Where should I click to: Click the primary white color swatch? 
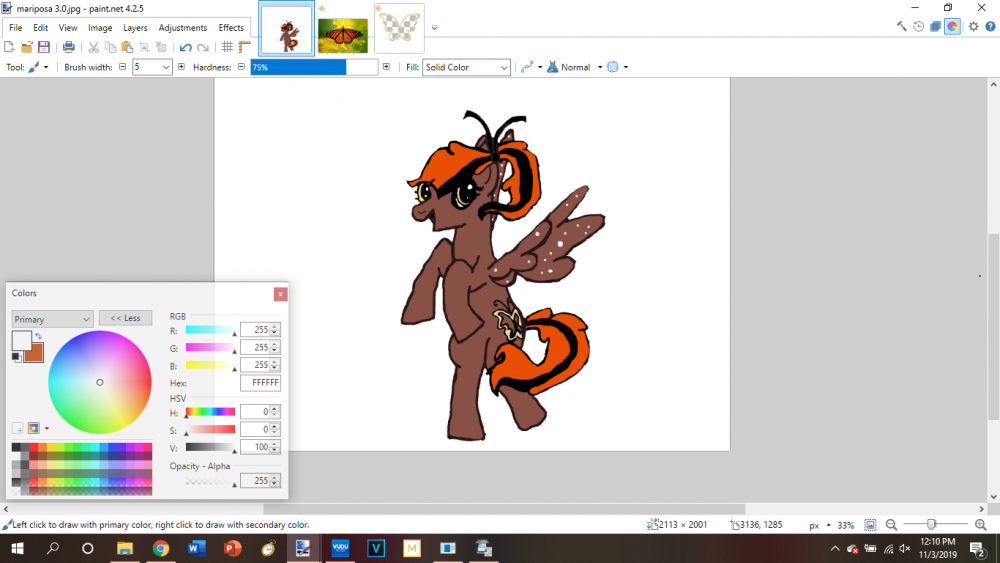pos(20,340)
